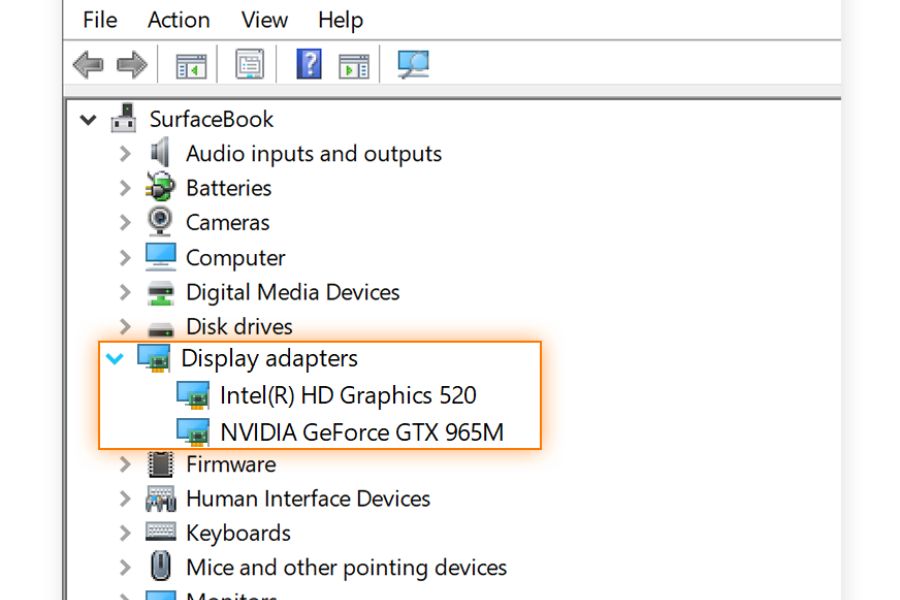Select Mice and other pointing devices

tap(346, 568)
